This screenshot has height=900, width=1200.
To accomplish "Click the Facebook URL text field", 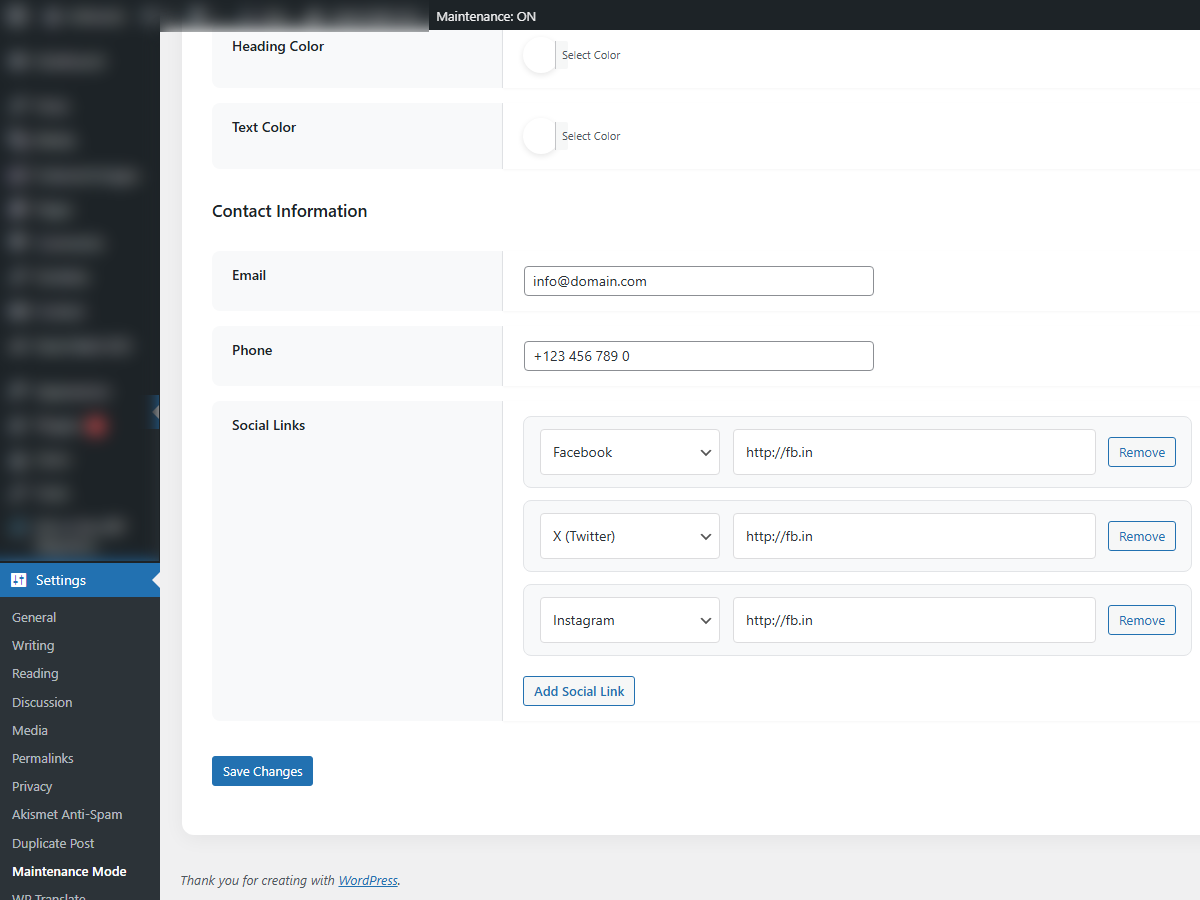I will tap(914, 452).
